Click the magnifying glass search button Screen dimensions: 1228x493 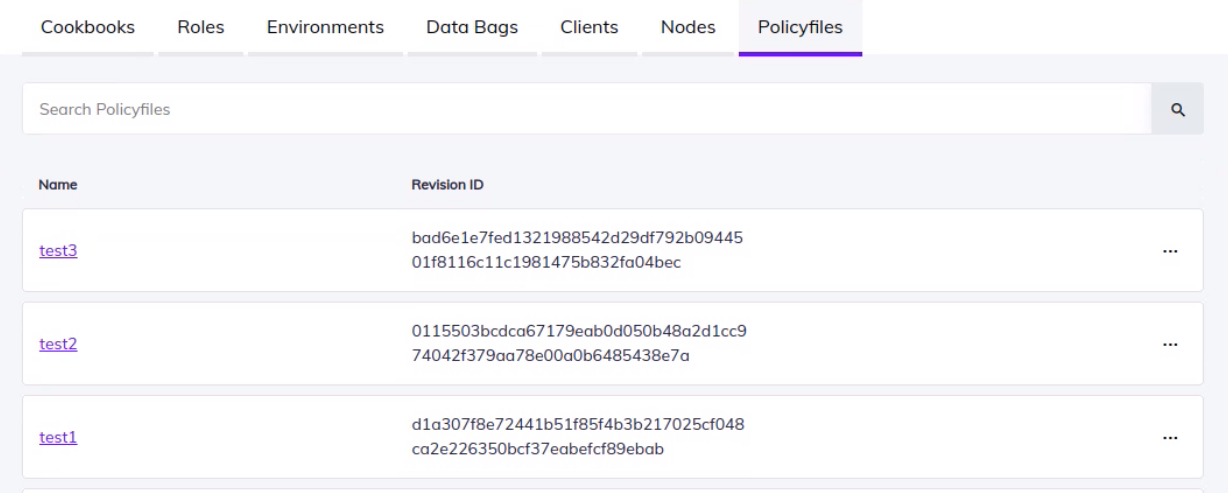1177,109
